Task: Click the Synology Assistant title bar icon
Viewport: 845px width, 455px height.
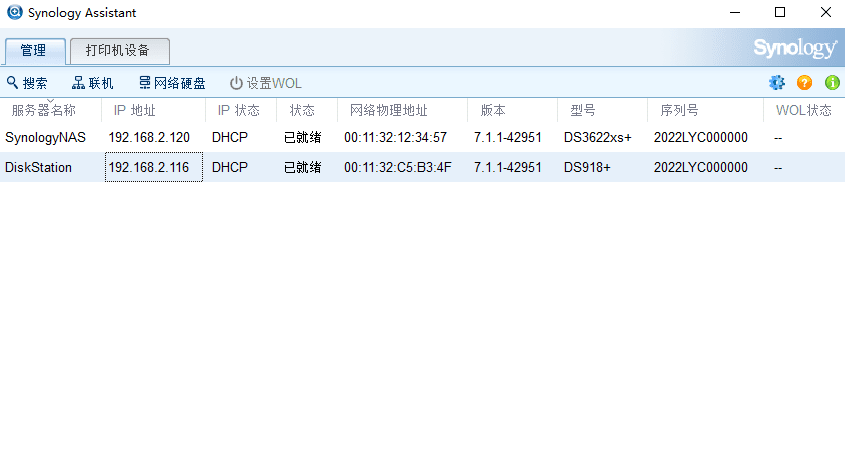Action: tap(15, 12)
